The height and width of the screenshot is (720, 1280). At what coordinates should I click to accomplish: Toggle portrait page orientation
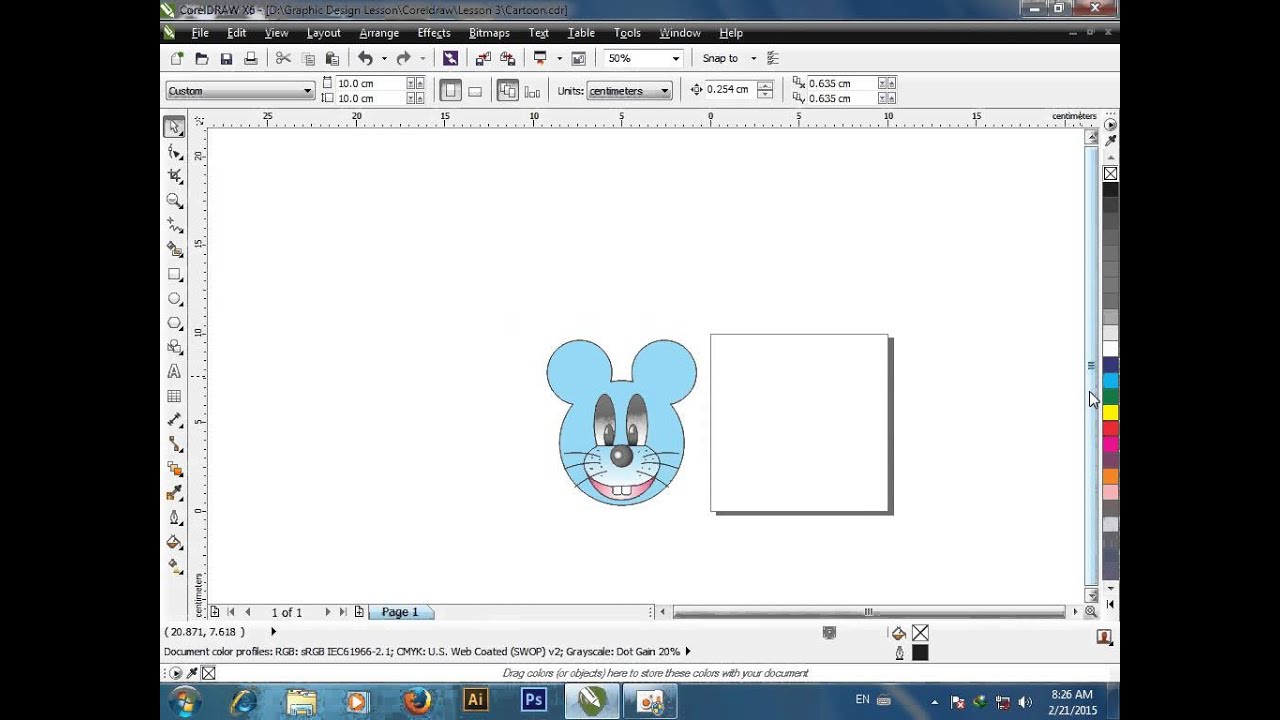[450, 91]
